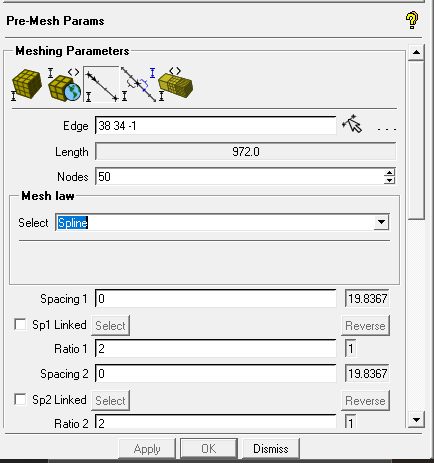The height and width of the screenshot is (463, 434).
Task: Enable the Sp2 Linked checkbox
Action: tap(20, 399)
